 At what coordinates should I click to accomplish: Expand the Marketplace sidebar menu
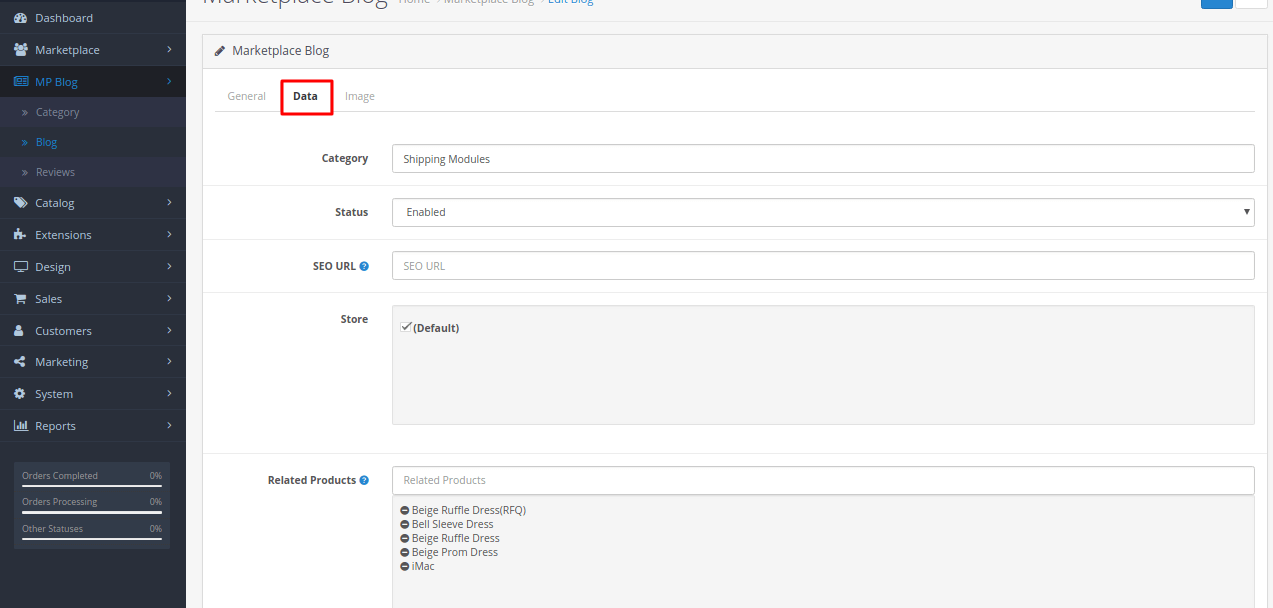[92, 50]
